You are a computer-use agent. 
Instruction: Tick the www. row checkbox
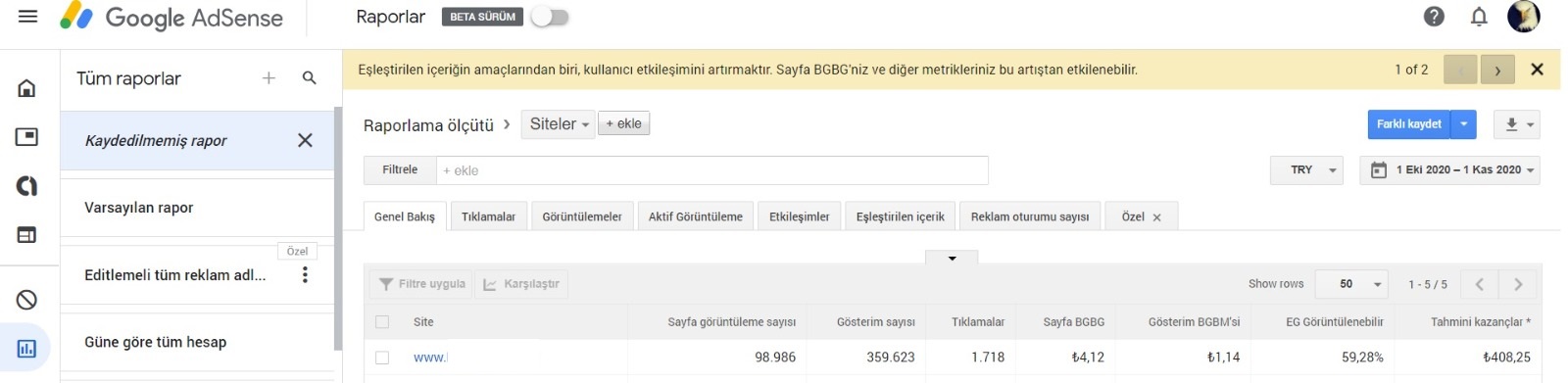[x=382, y=358]
